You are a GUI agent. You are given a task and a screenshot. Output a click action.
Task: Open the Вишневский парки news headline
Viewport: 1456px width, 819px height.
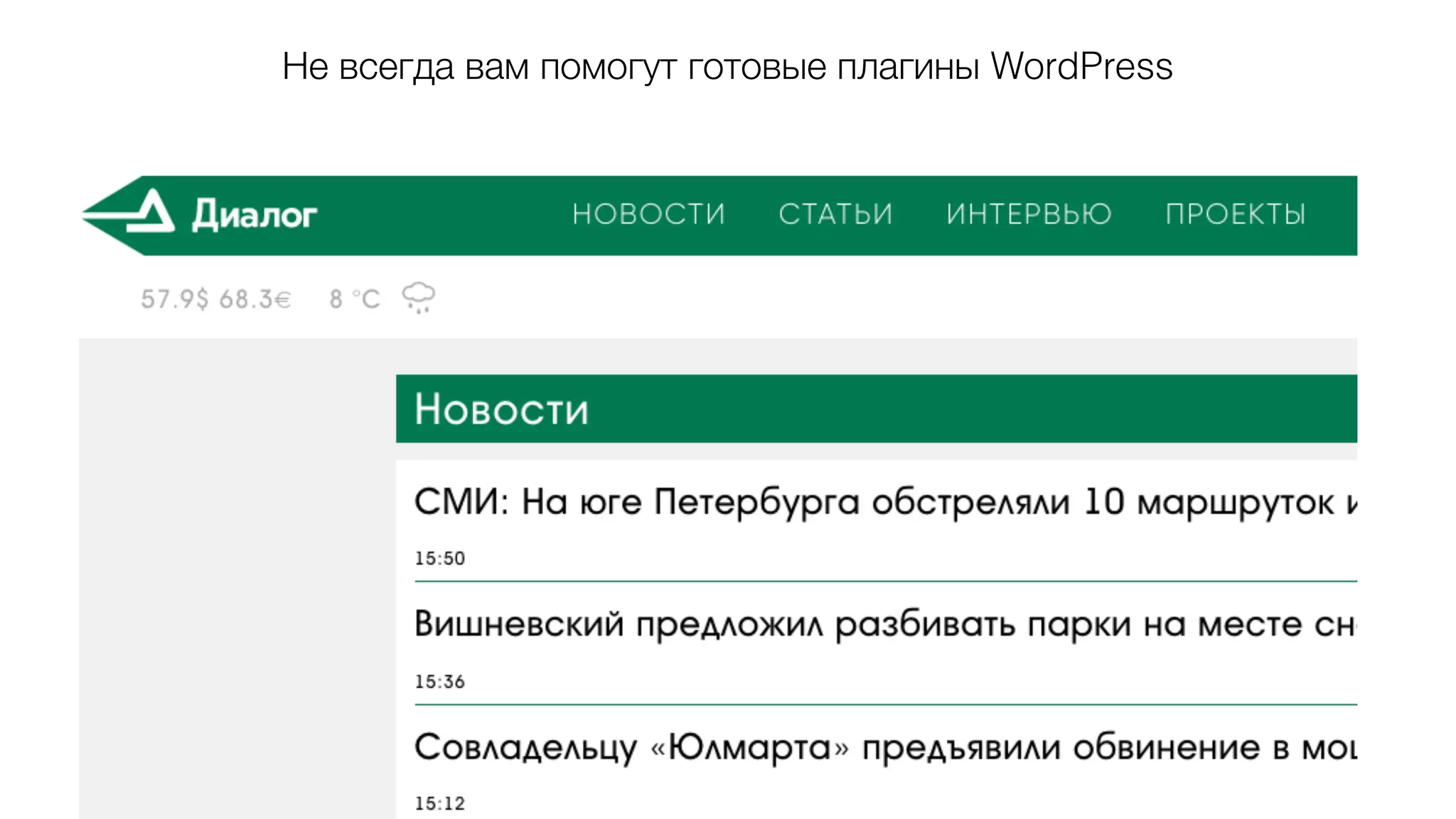coord(886,624)
